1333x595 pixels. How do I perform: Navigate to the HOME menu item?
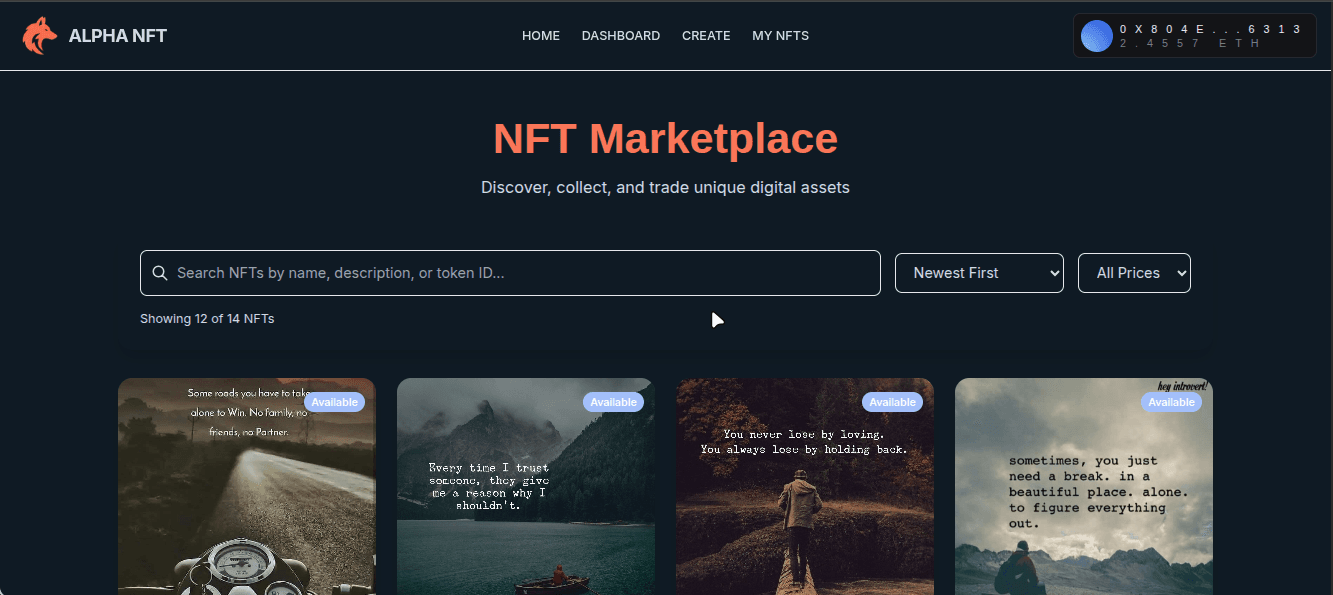(x=541, y=35)
